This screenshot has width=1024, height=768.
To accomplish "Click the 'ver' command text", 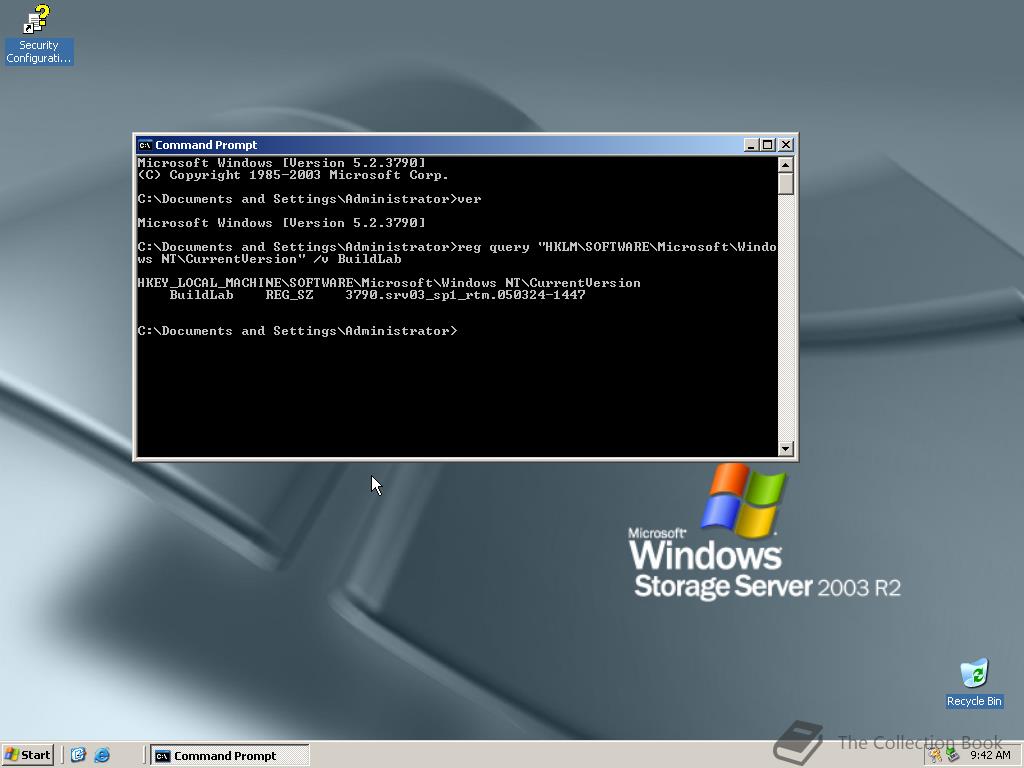I will pyautogui.click(x=470, y=199).
